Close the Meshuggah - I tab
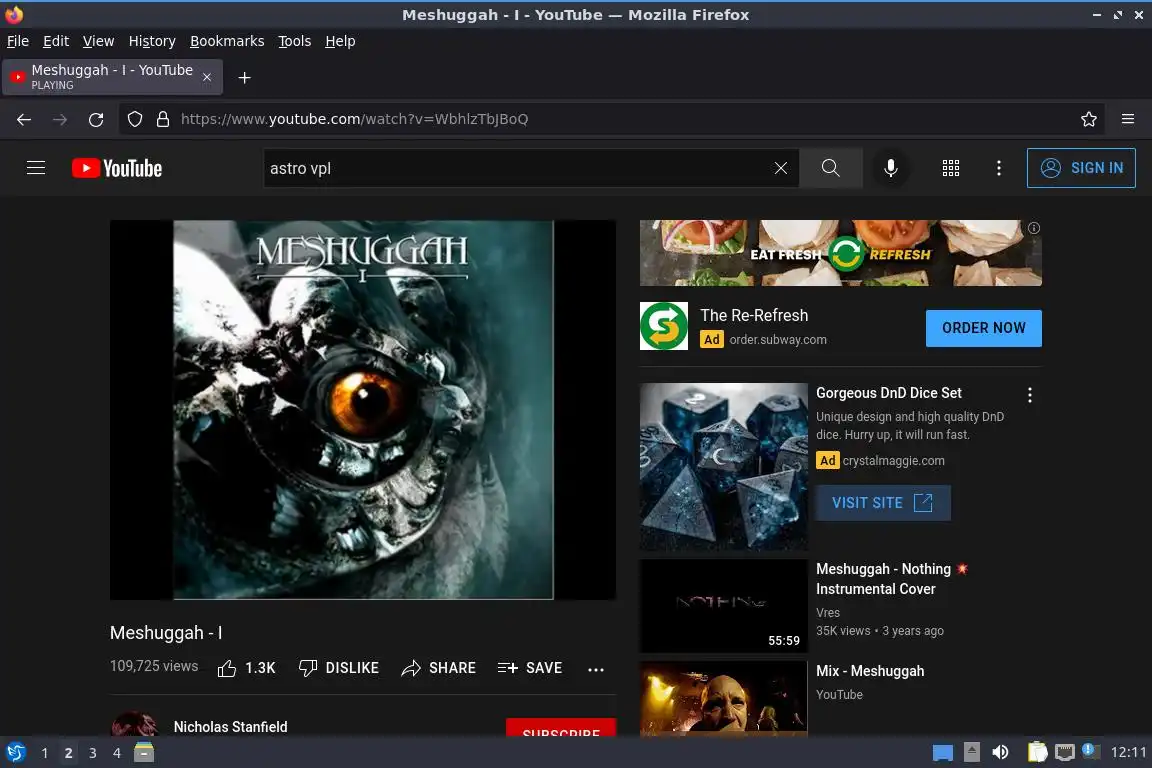1152x768 pixels. click(x=207, y=77)
